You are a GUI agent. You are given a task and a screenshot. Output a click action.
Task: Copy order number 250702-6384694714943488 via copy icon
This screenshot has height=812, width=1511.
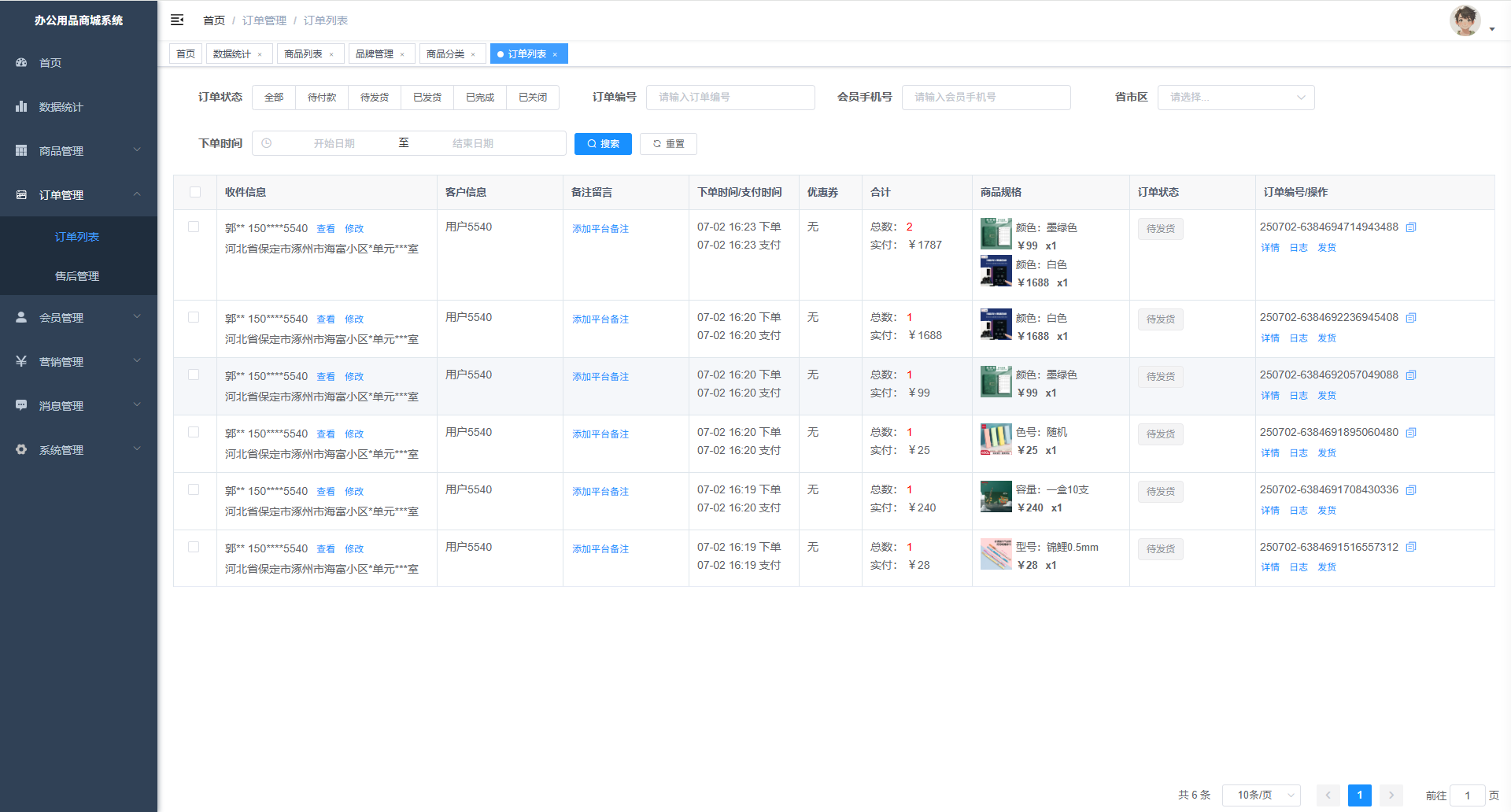1411,227
